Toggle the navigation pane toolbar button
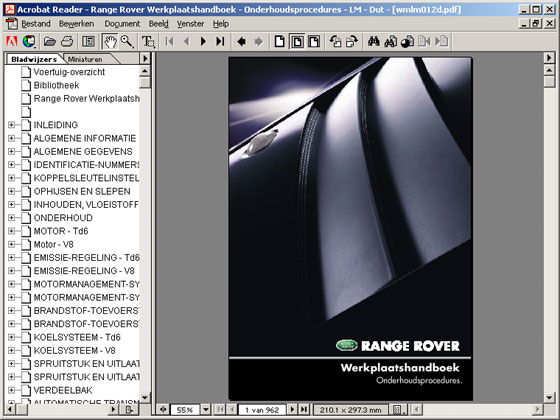Image resolution: width=560 pixels, height=420 pixels. pos(88,41)
